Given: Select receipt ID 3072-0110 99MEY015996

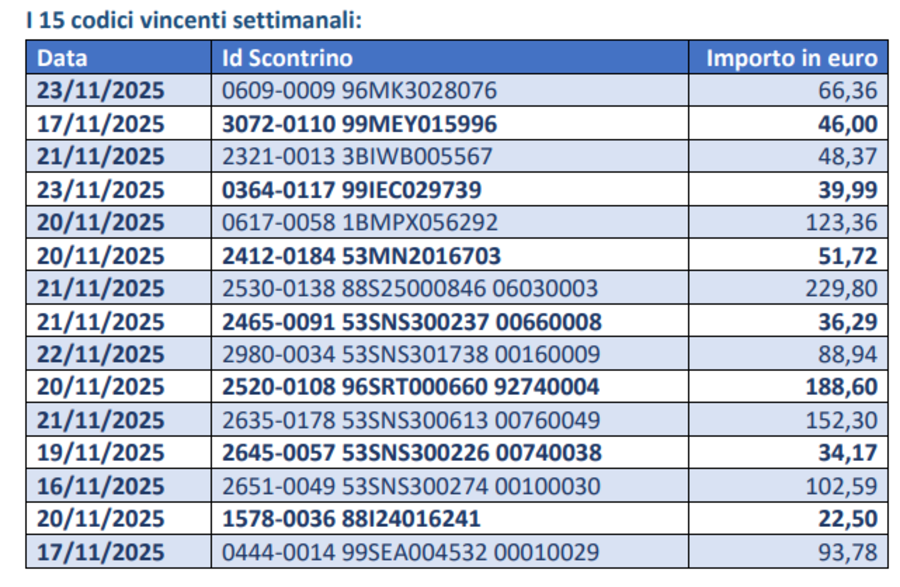Looking at the screenshot, I should 360,124.
